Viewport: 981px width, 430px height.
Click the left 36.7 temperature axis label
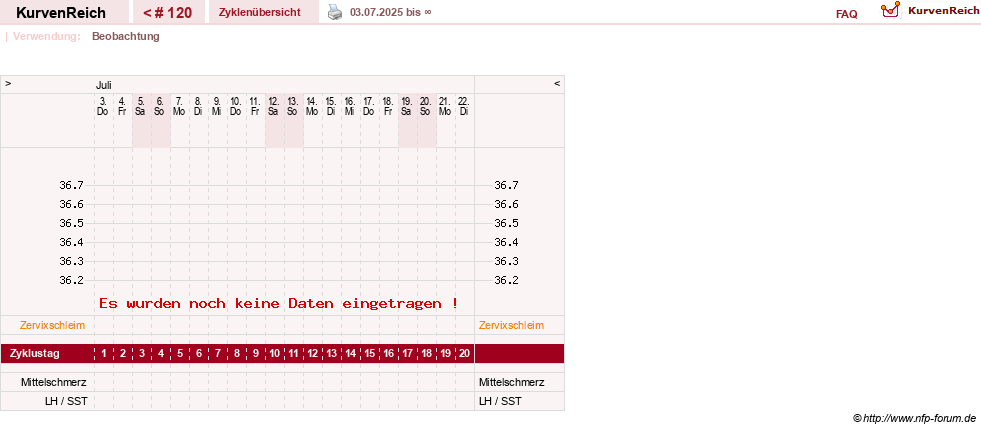click(71, 185)
